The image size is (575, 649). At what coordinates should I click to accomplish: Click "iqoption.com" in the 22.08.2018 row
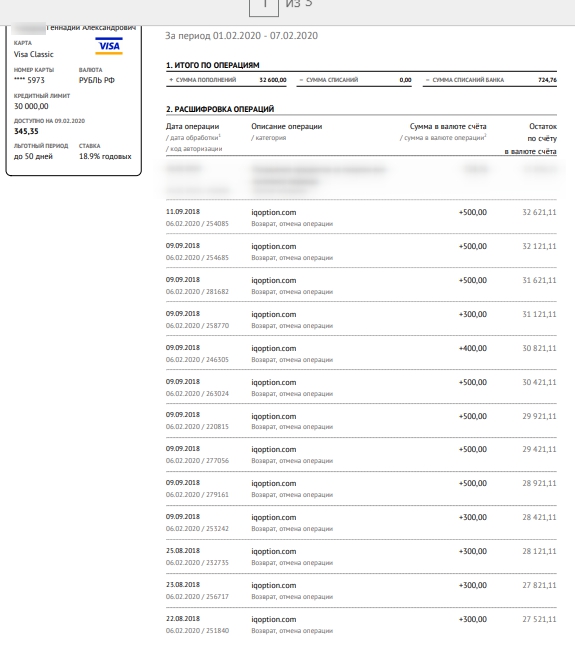coord(274,619)
